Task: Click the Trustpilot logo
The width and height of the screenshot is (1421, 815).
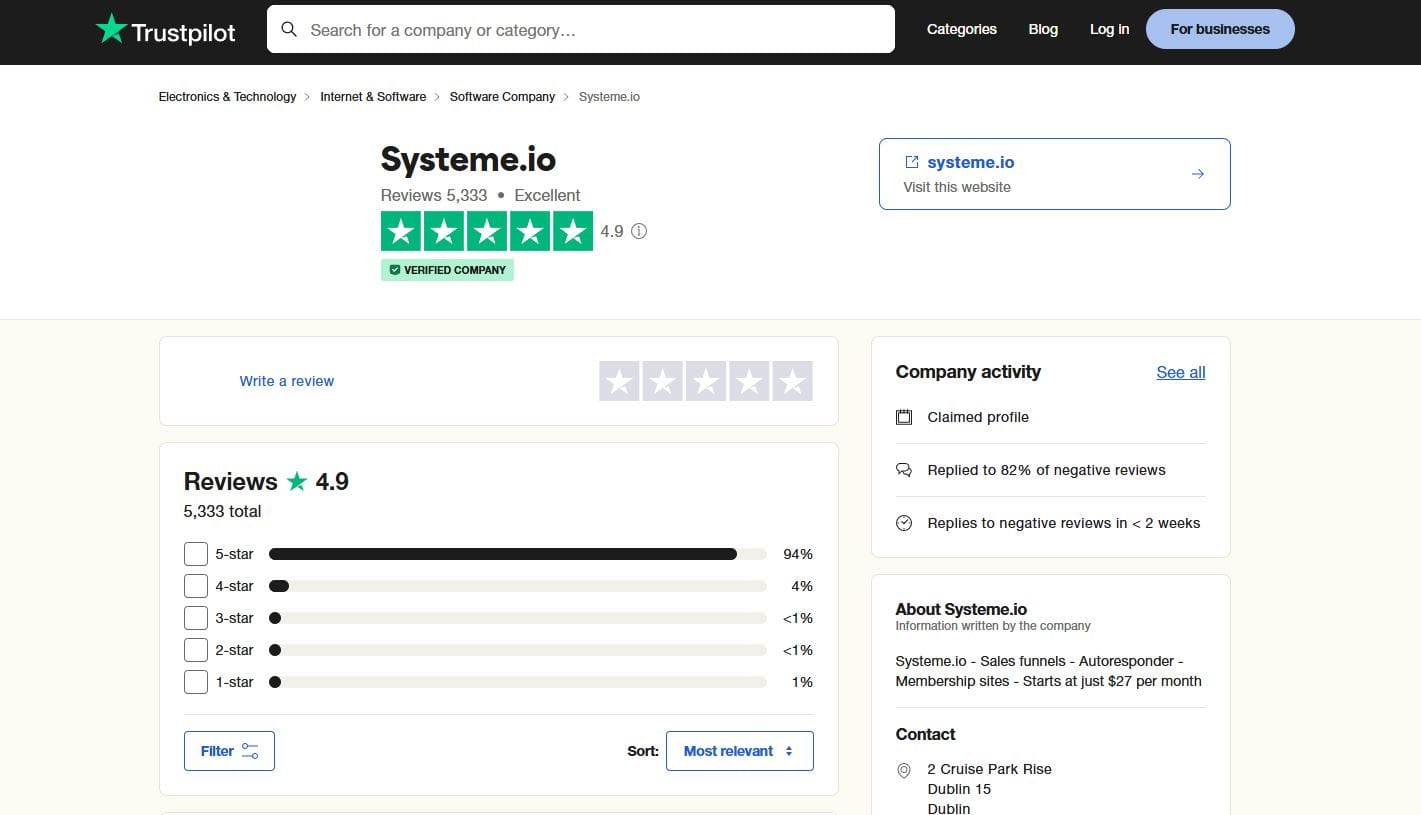Action: coord(165,30)
